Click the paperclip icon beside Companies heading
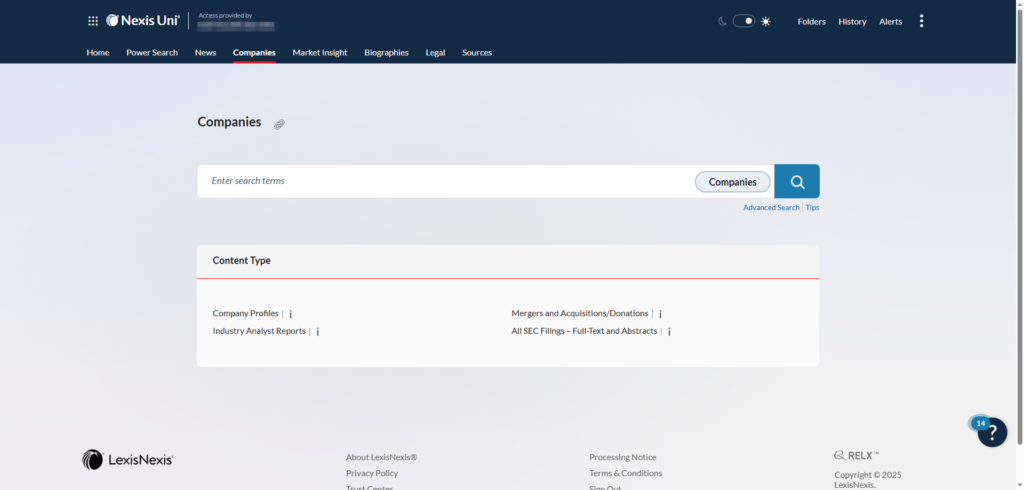Screen dimensions: 1024x490 point(280,124)
